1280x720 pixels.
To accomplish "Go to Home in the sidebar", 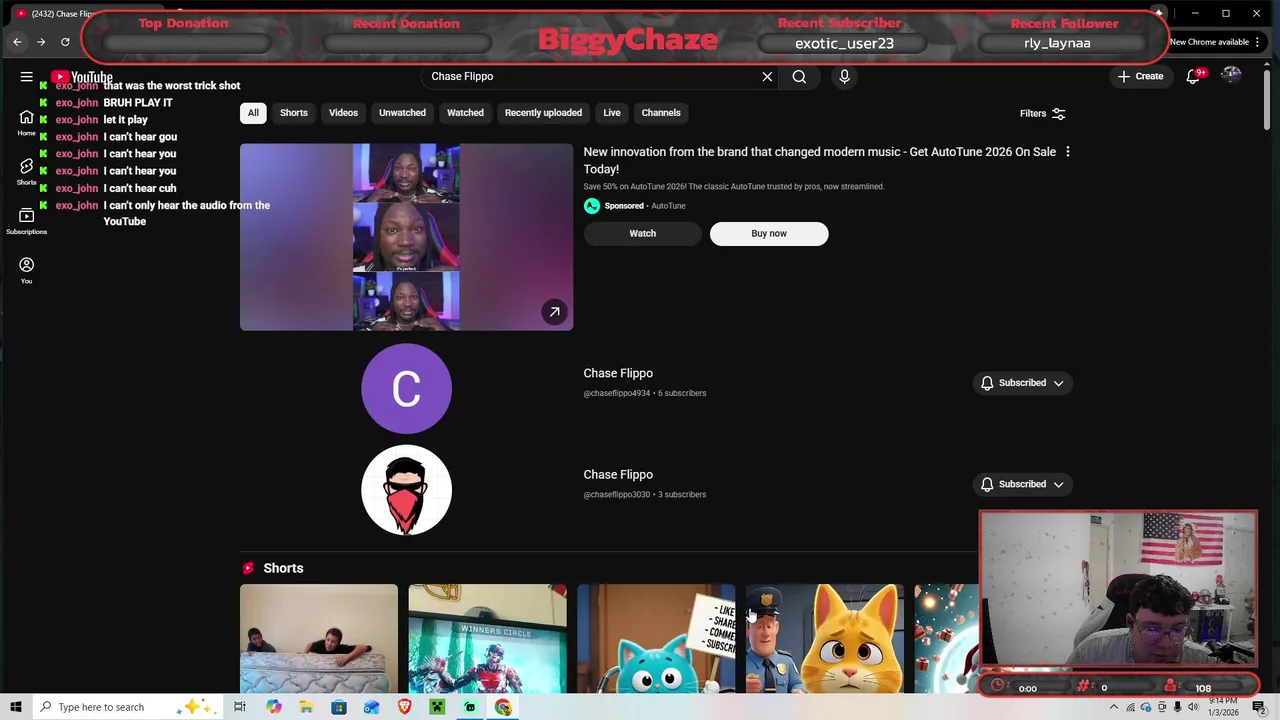I will tap(26, 122).
